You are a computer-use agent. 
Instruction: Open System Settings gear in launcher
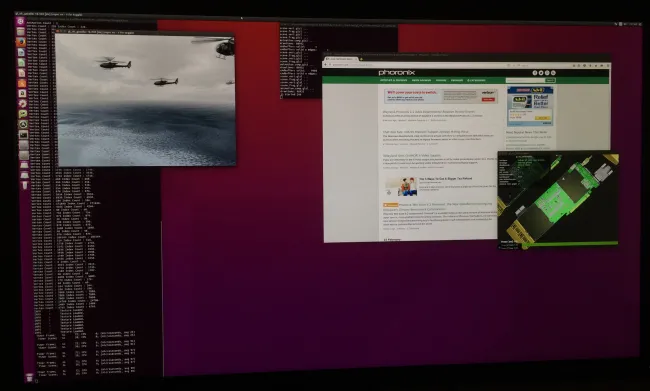22,103
